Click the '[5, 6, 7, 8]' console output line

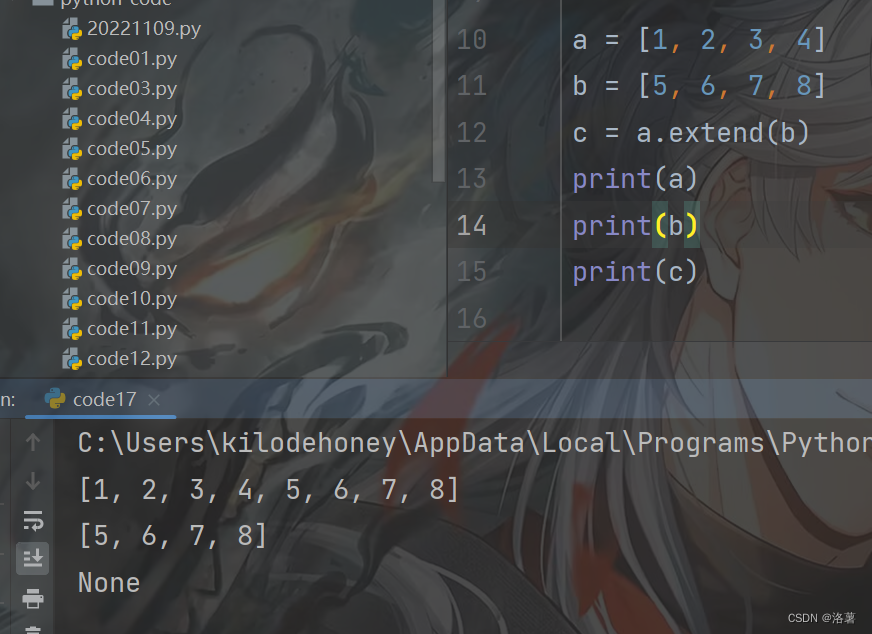[x=173, y=536]
